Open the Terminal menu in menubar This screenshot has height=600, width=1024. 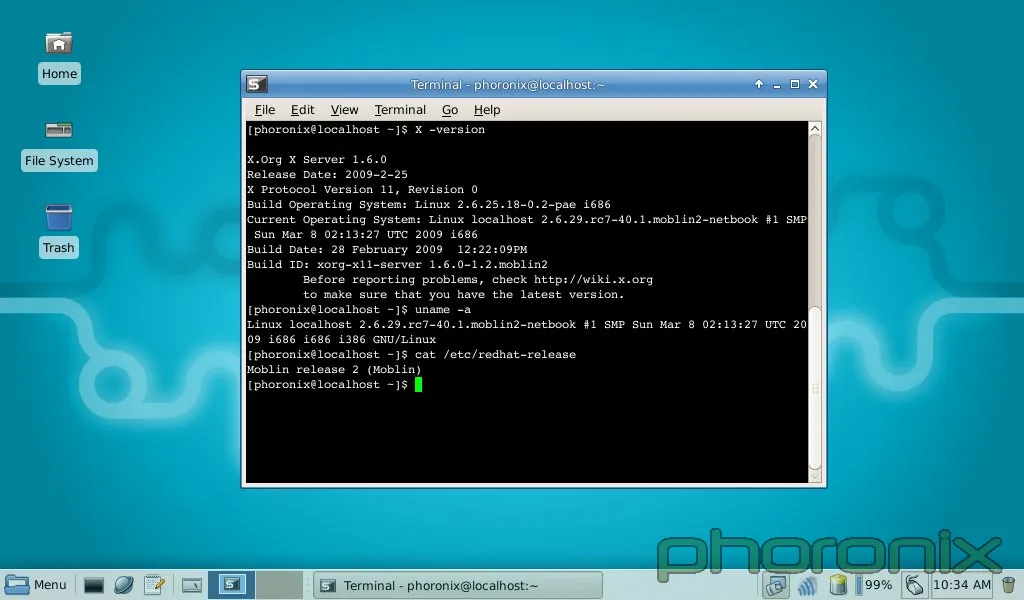[x=400, y=110]
